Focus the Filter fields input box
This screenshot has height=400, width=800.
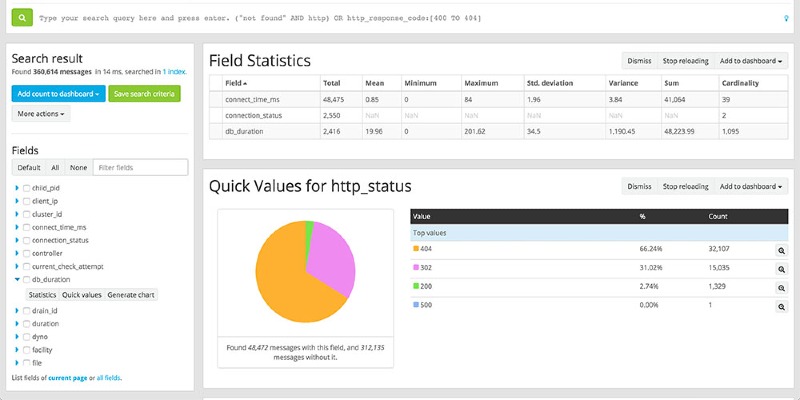(x=140, y=168)
